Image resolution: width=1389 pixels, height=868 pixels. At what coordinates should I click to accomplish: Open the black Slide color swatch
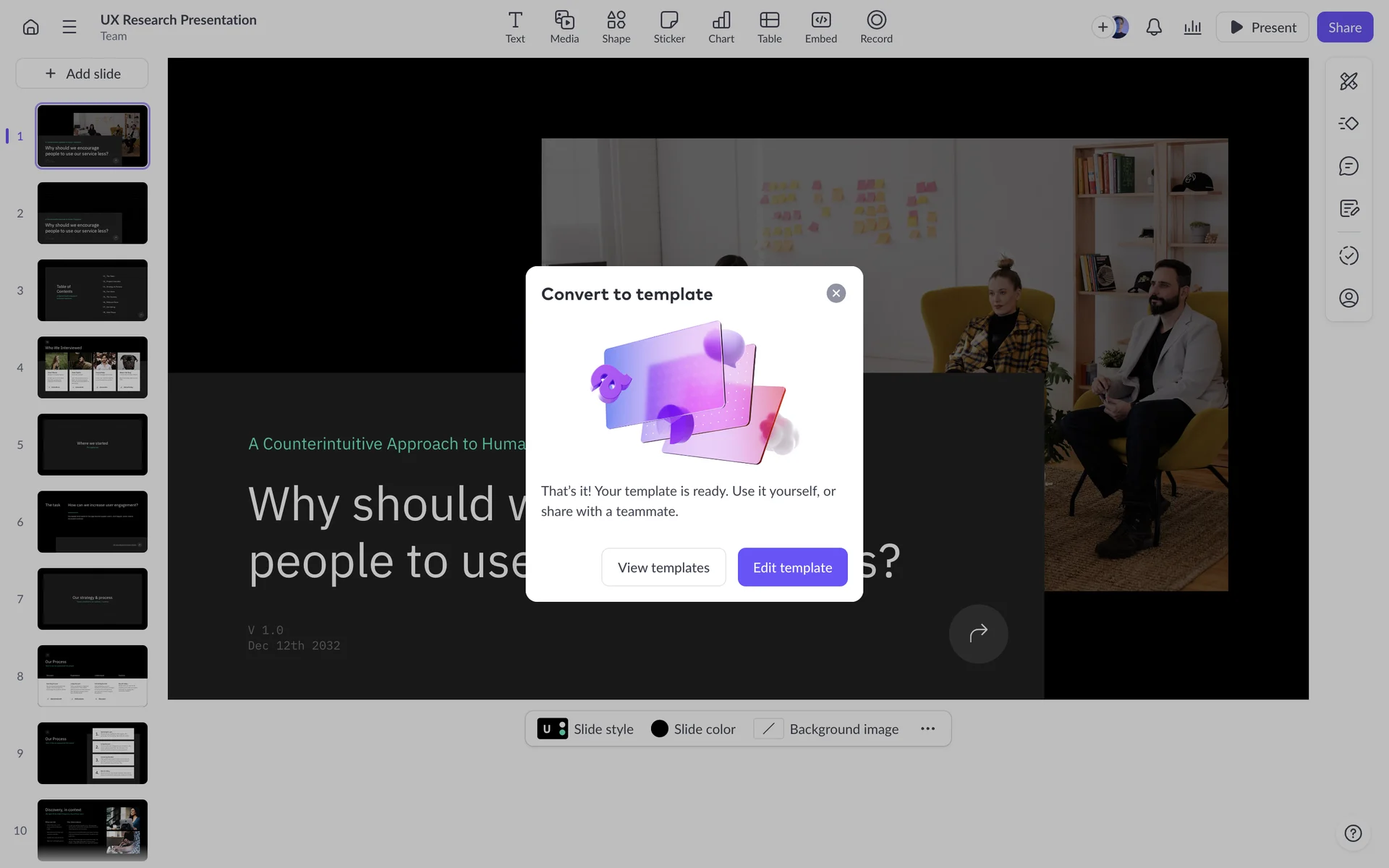(659, 729)
